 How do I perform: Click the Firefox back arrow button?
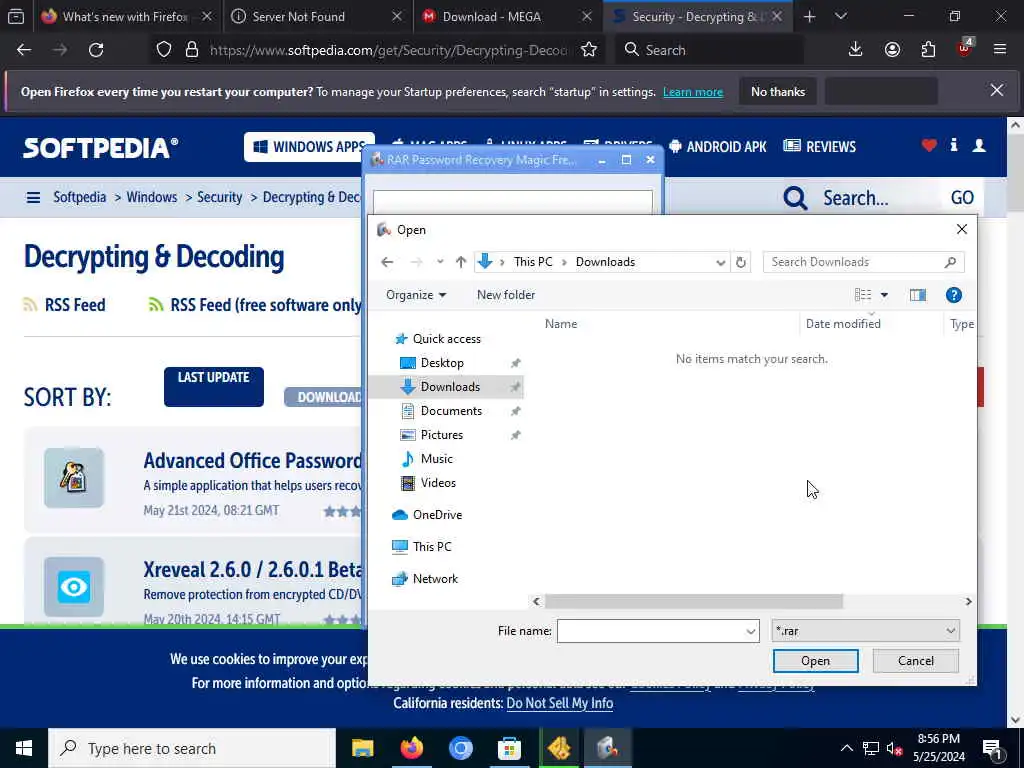24,50
